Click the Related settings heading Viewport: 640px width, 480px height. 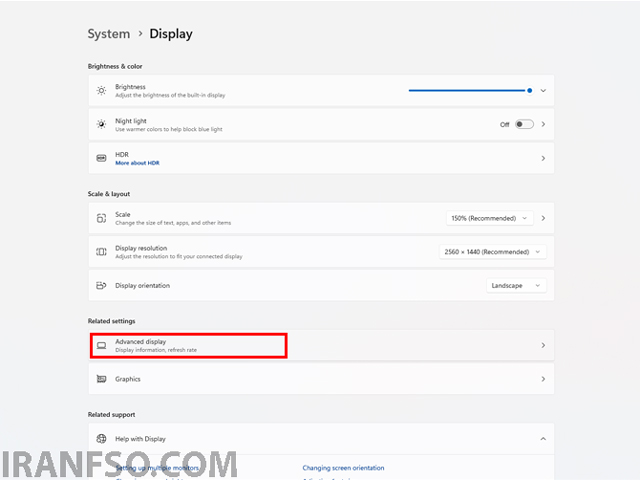[x=111, y=321]
